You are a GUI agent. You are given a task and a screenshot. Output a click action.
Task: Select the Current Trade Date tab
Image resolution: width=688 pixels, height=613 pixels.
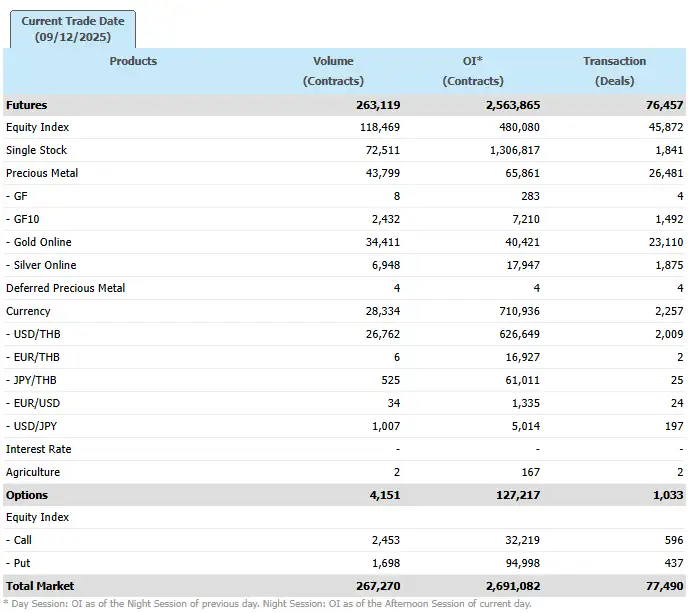72,28
